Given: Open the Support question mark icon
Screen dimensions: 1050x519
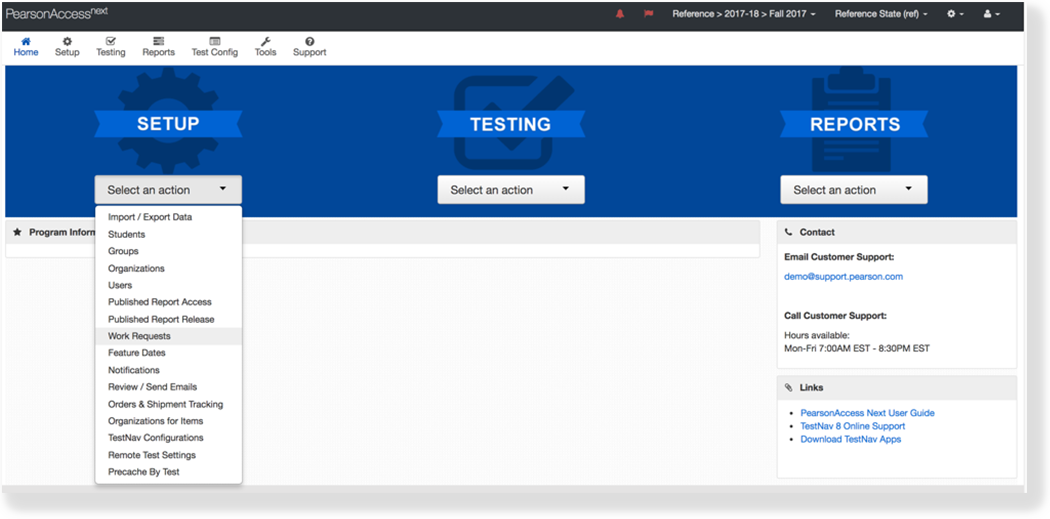Looking at the screenshot, I should point(309,41).
